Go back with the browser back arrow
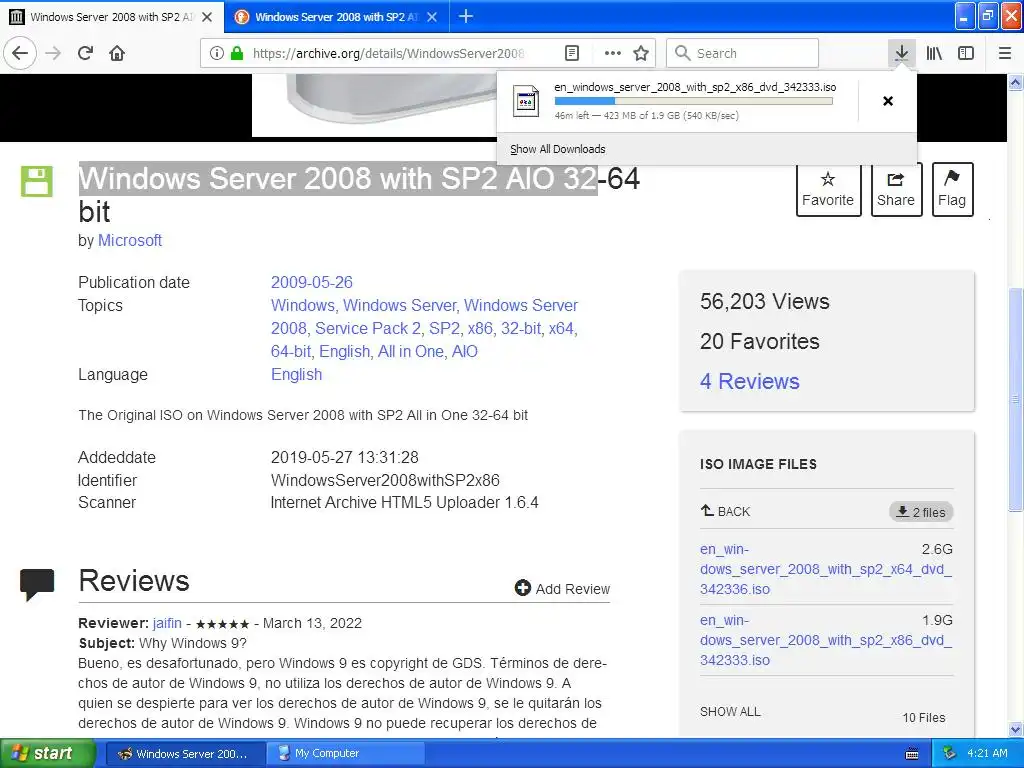1024x768 pixels. [20, 53]
